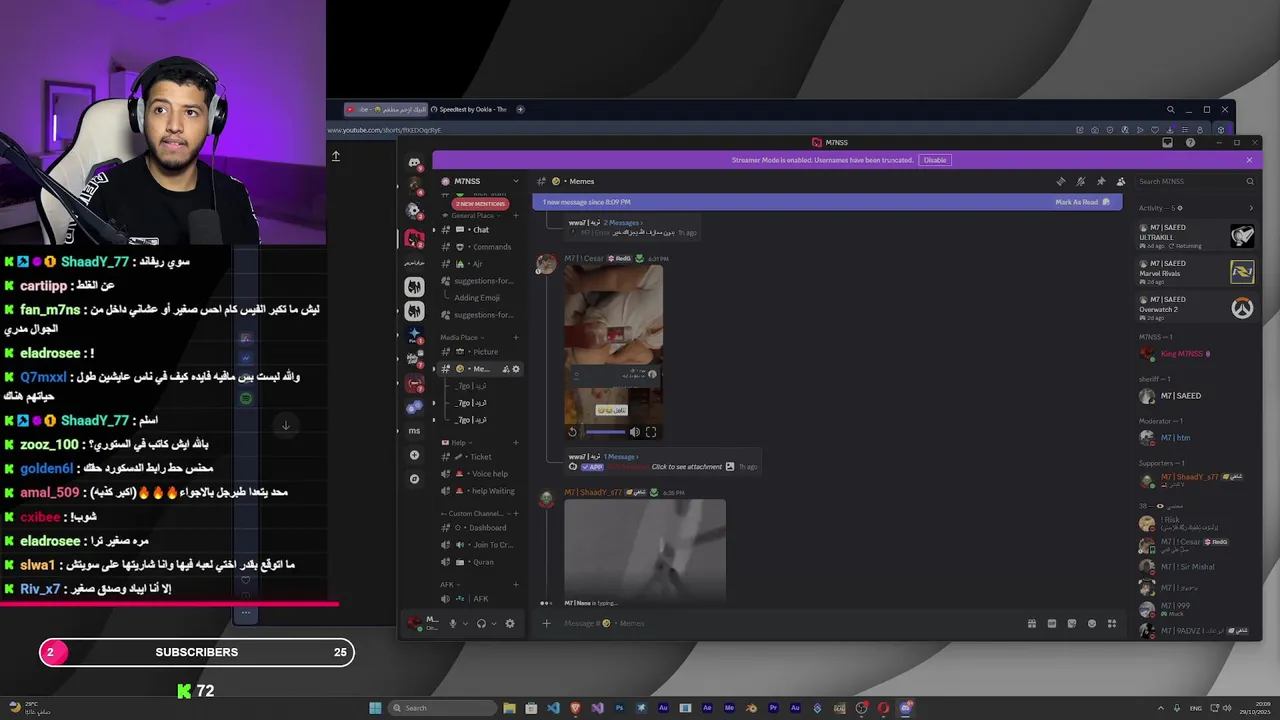Open the Apps launcher icon in message bar
This screenshot has width=1280, height=720.
[x=1112, y=623]
